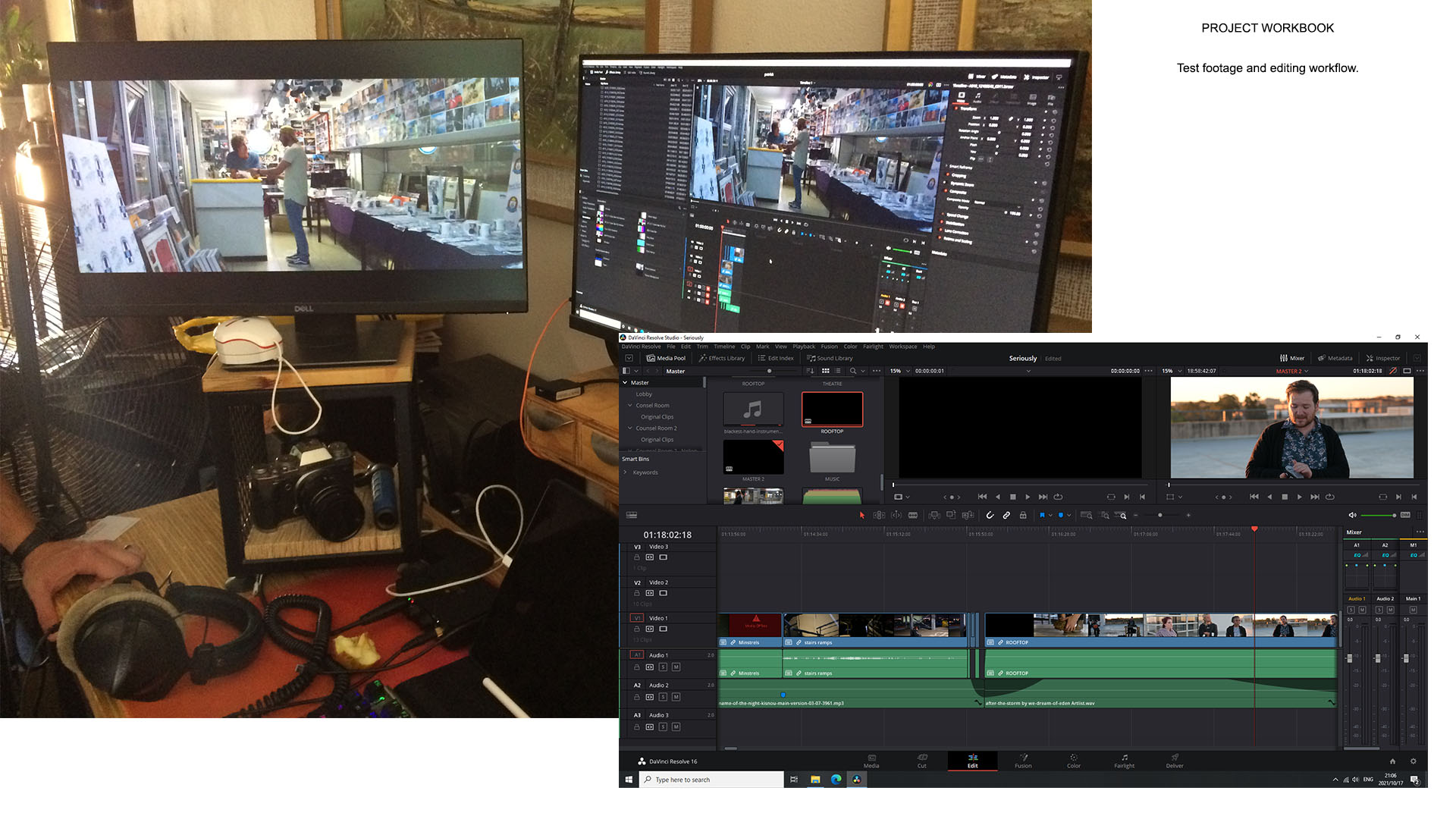Mute the Audio 1 track
The width and height of the screenshot is (1456, 819).
(676, 667)
